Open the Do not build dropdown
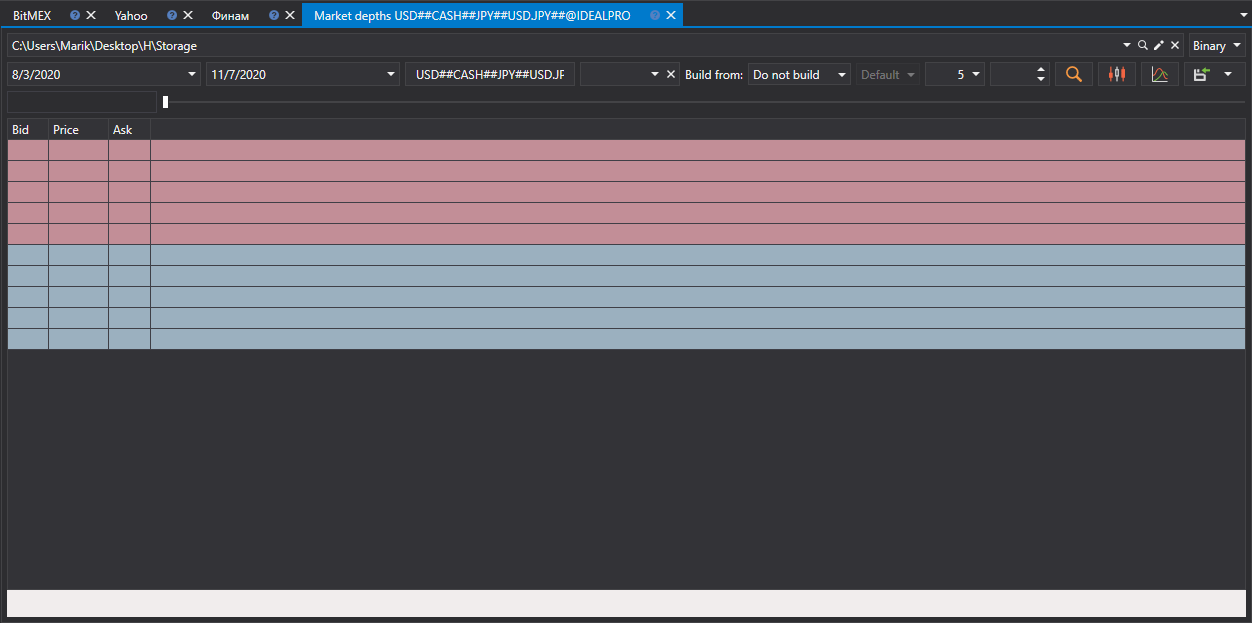The height and width of the screenshot is (623, 1252). click(x=799, y=75)
